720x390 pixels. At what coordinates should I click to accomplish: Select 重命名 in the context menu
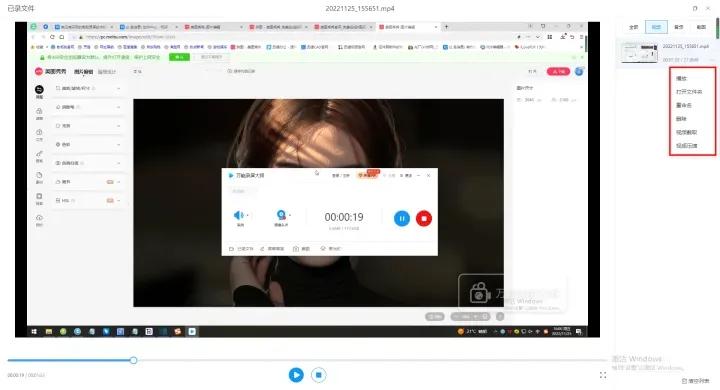[684, 105]
